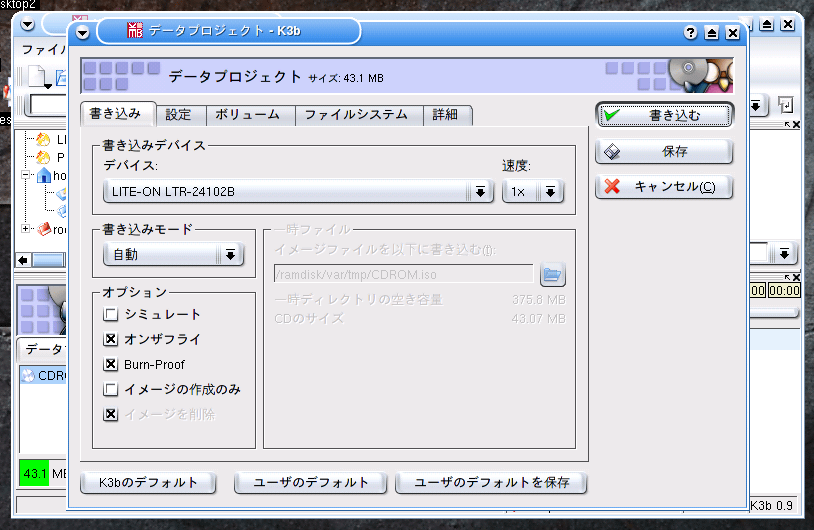The image size is (814, 530).
Task: Open dropdown arrow in main window toolbar right
Action: [756, 106]
